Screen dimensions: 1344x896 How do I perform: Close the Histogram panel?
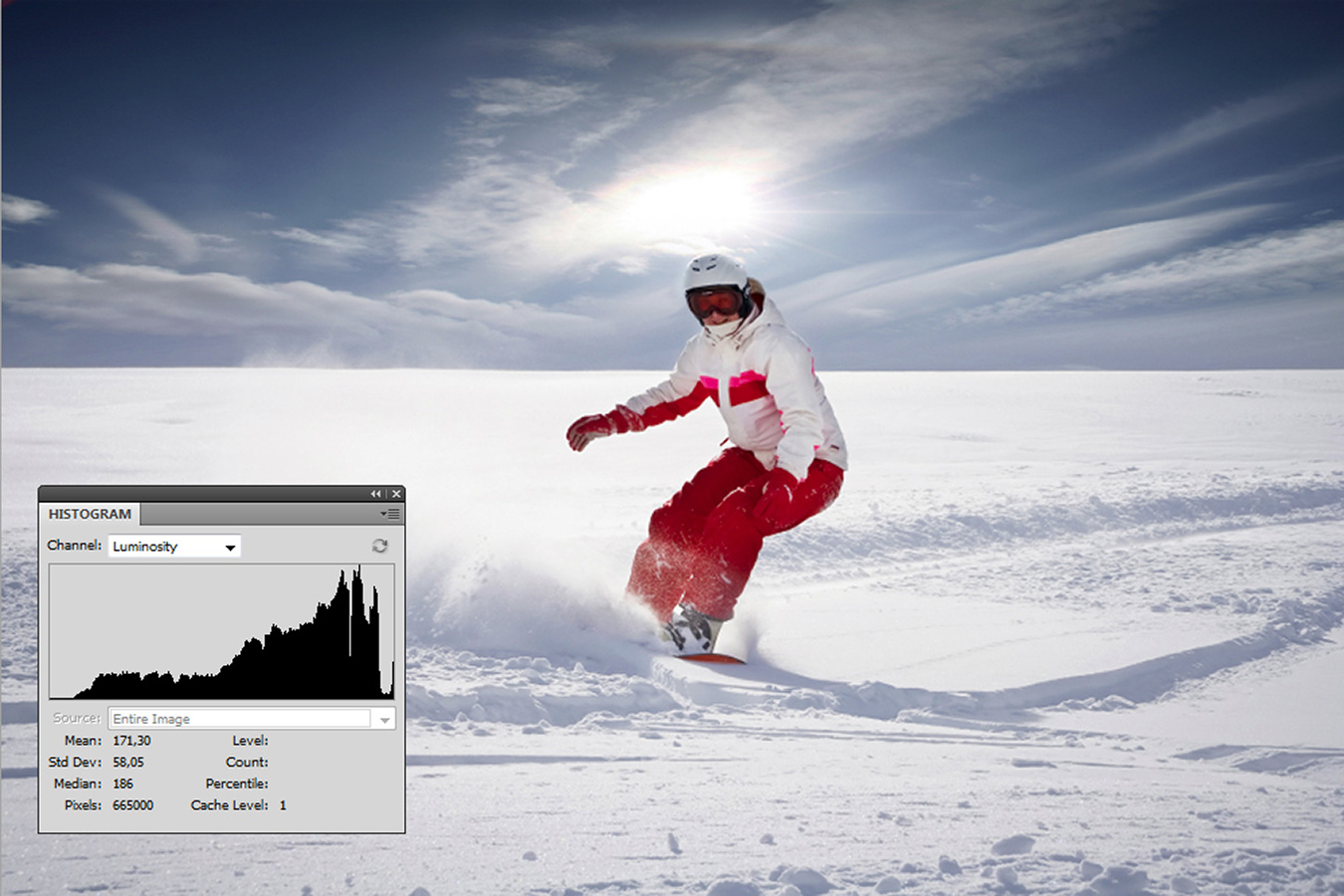396,494
